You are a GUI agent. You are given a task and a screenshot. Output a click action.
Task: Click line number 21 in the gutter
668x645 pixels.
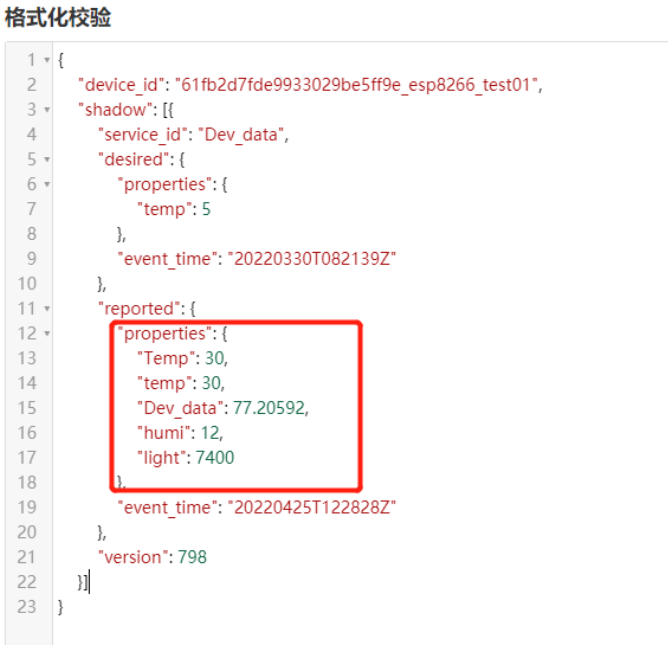27,557
